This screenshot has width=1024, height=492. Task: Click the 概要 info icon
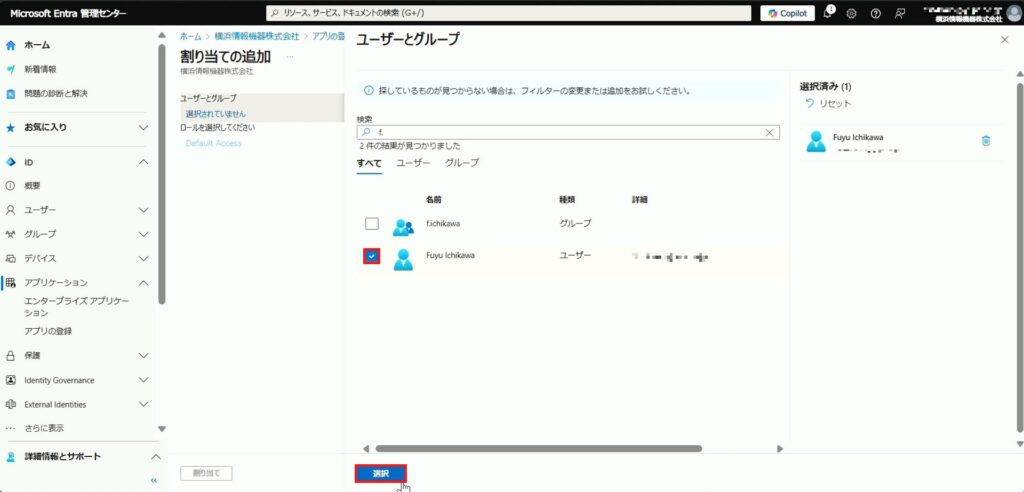[10, 186]
